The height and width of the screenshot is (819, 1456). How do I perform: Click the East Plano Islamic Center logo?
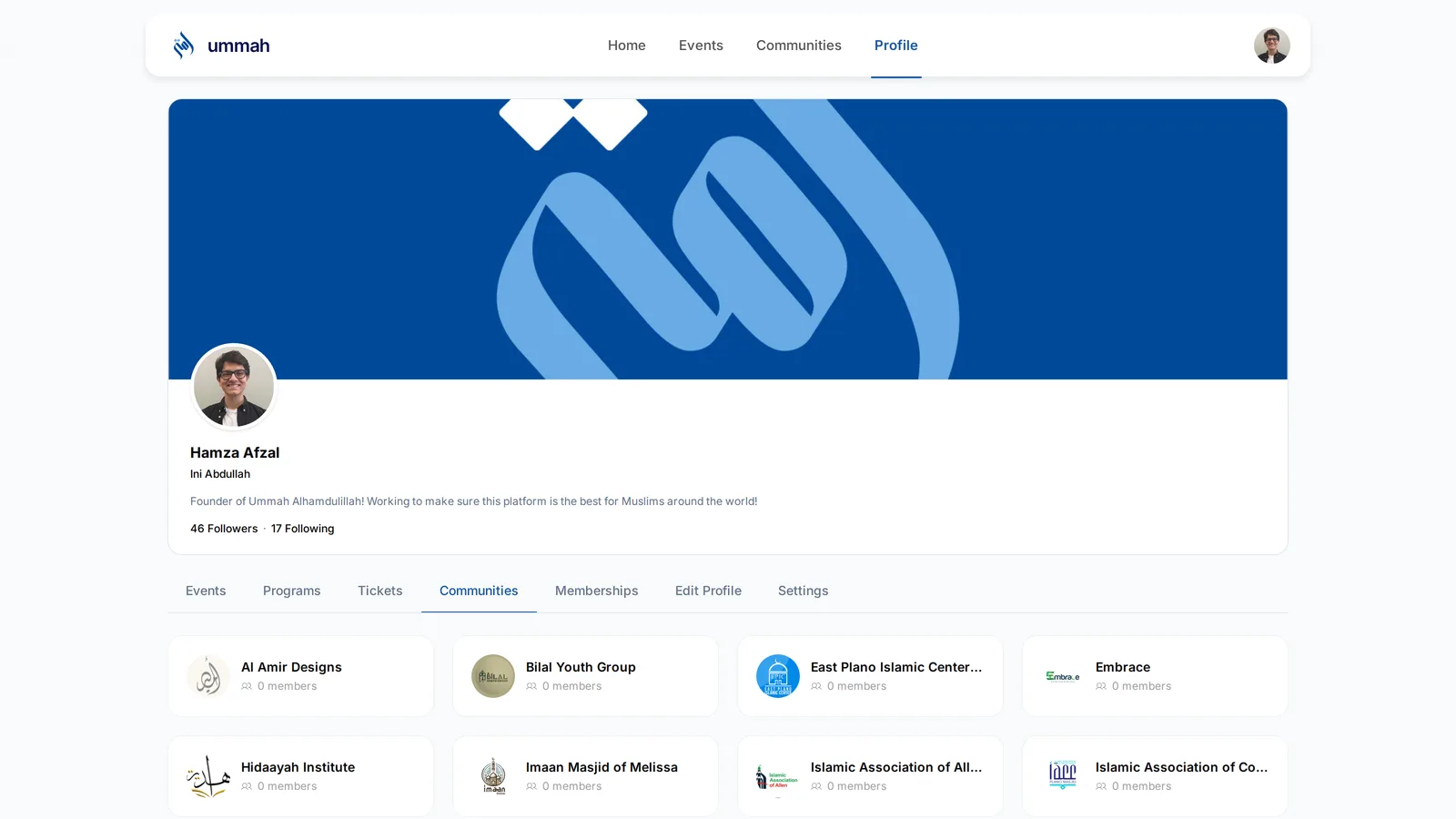(778, 676)
